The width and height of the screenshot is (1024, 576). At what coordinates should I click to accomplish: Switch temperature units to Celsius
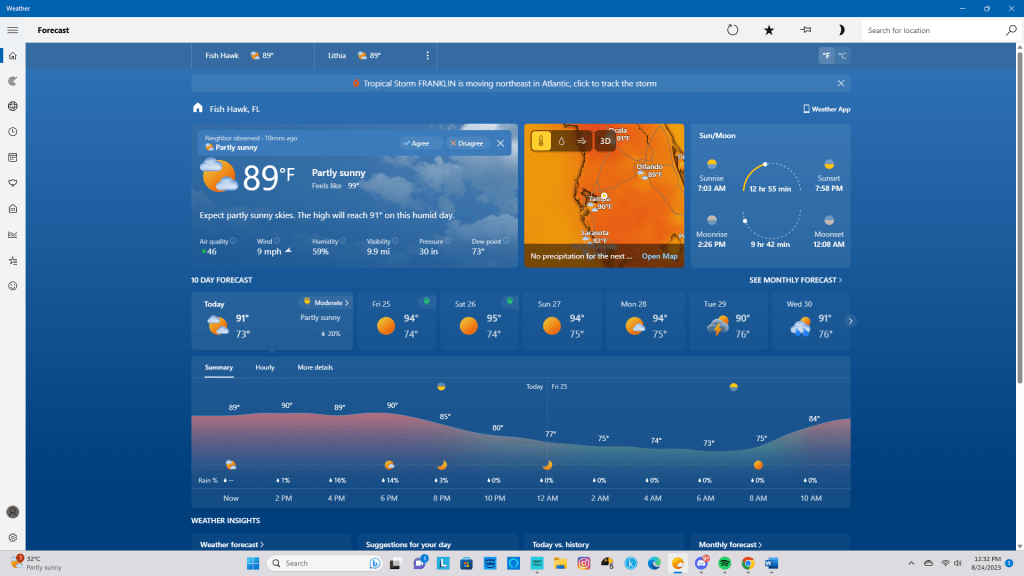(x=842, y=56)
